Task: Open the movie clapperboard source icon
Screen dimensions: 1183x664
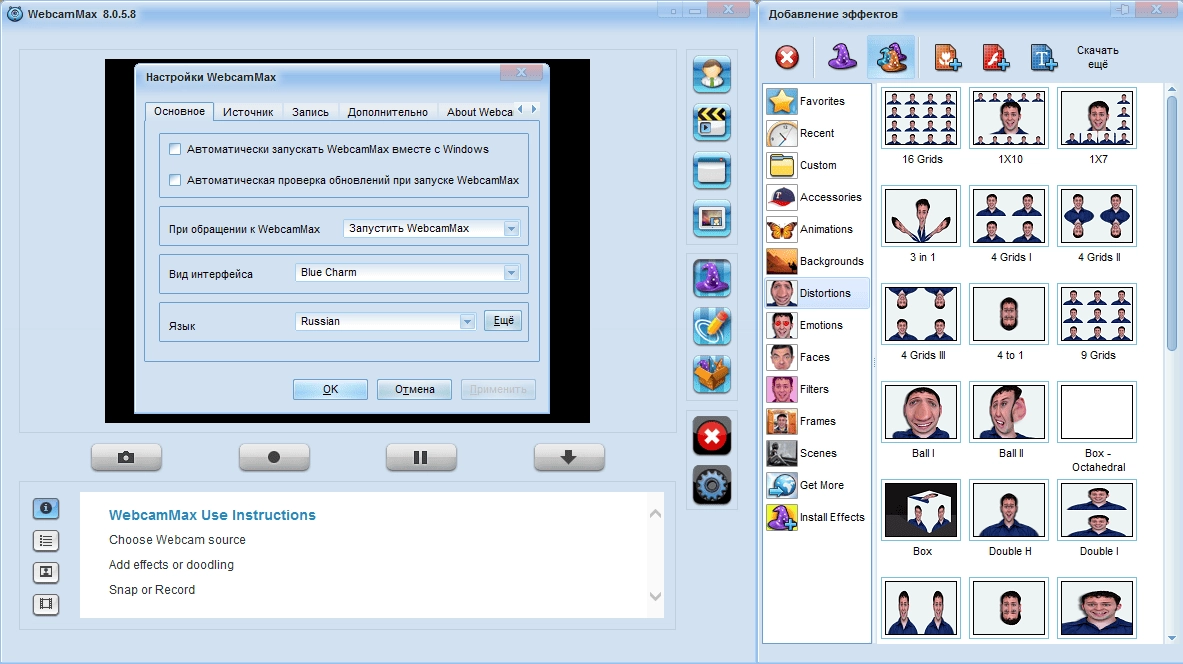Action: coord(711,122)
